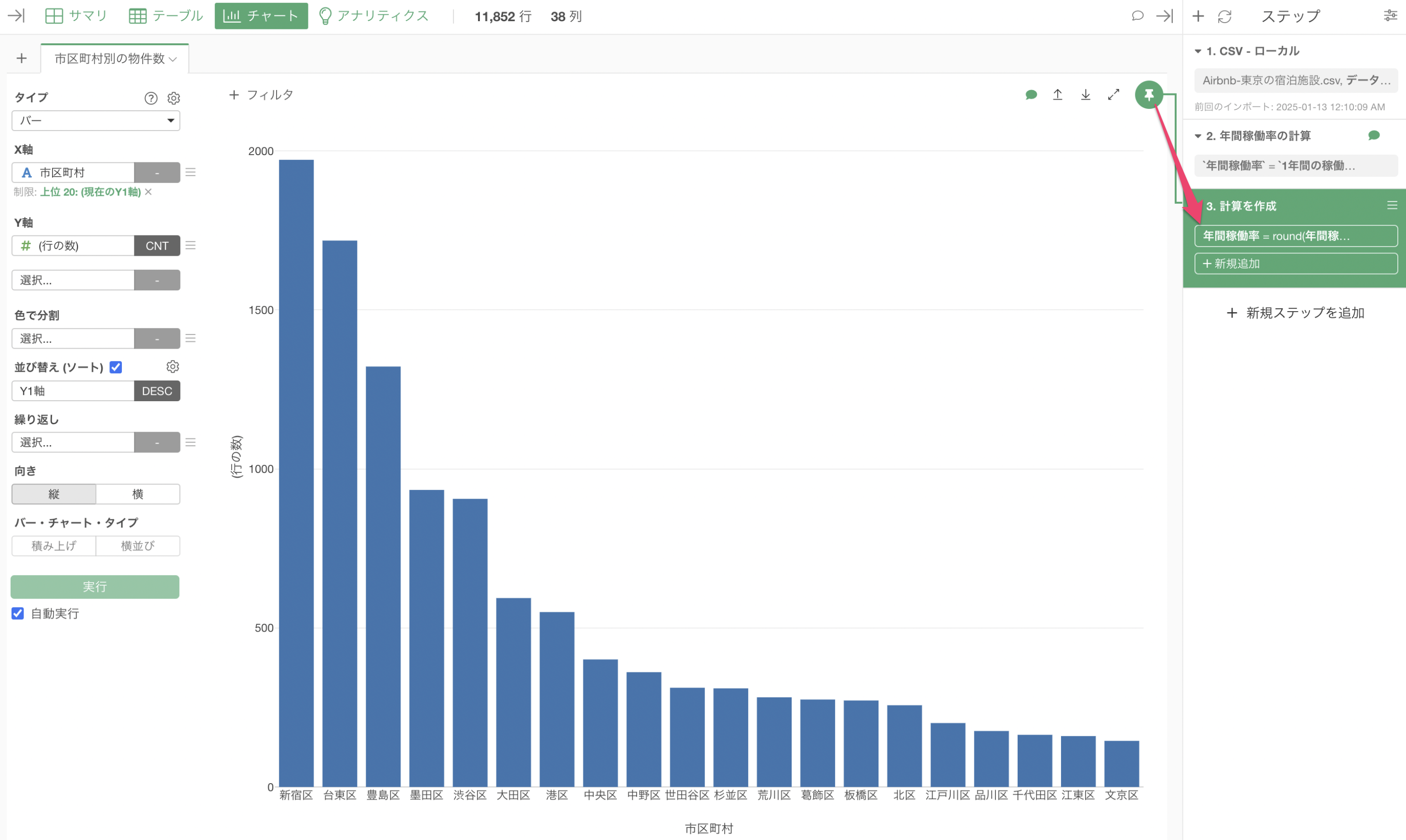Open the comment speech bubble in top bar

tap(1137, 16)
